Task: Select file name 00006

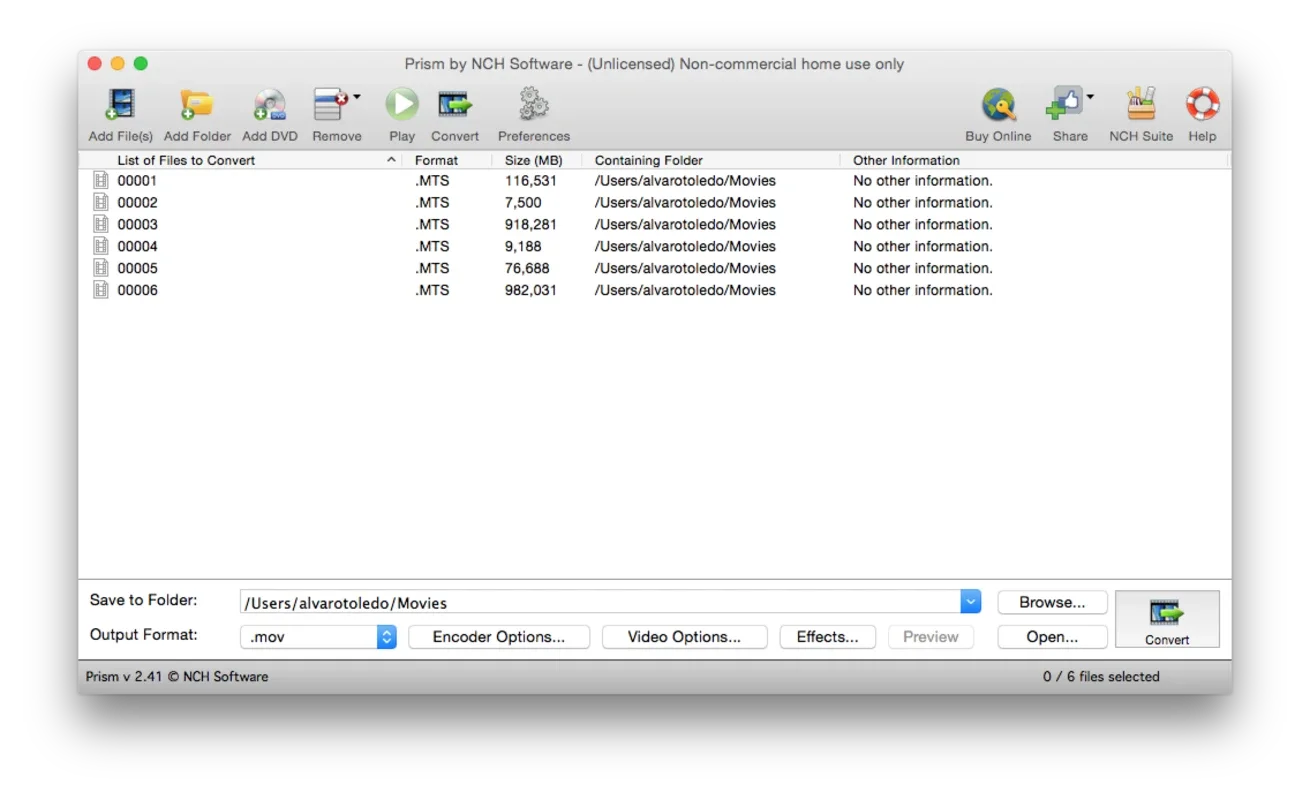Action: click(137, 291)
